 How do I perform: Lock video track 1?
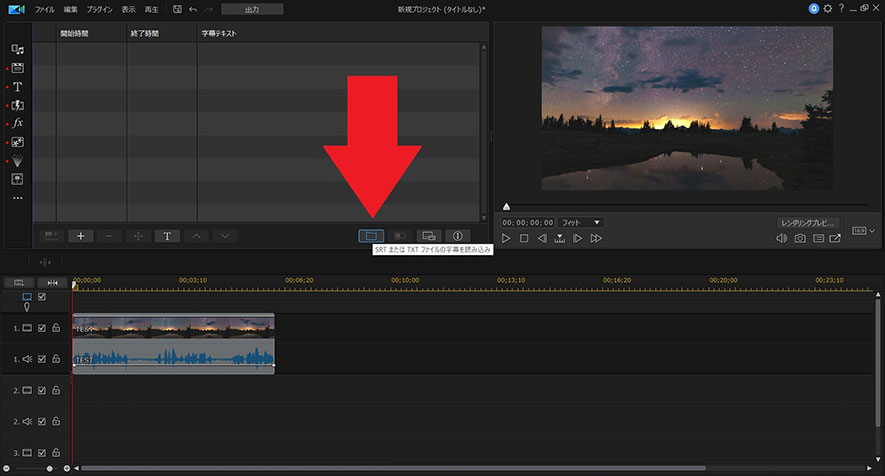click(x=56, y=327)
